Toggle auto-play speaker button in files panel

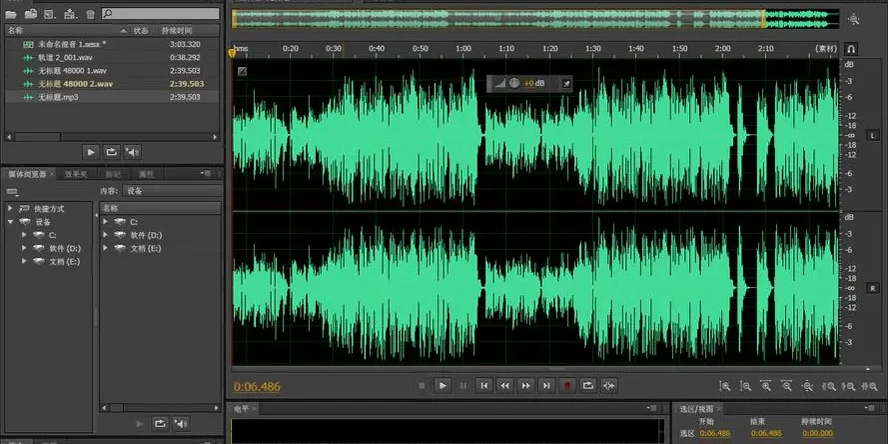point(132,152)
